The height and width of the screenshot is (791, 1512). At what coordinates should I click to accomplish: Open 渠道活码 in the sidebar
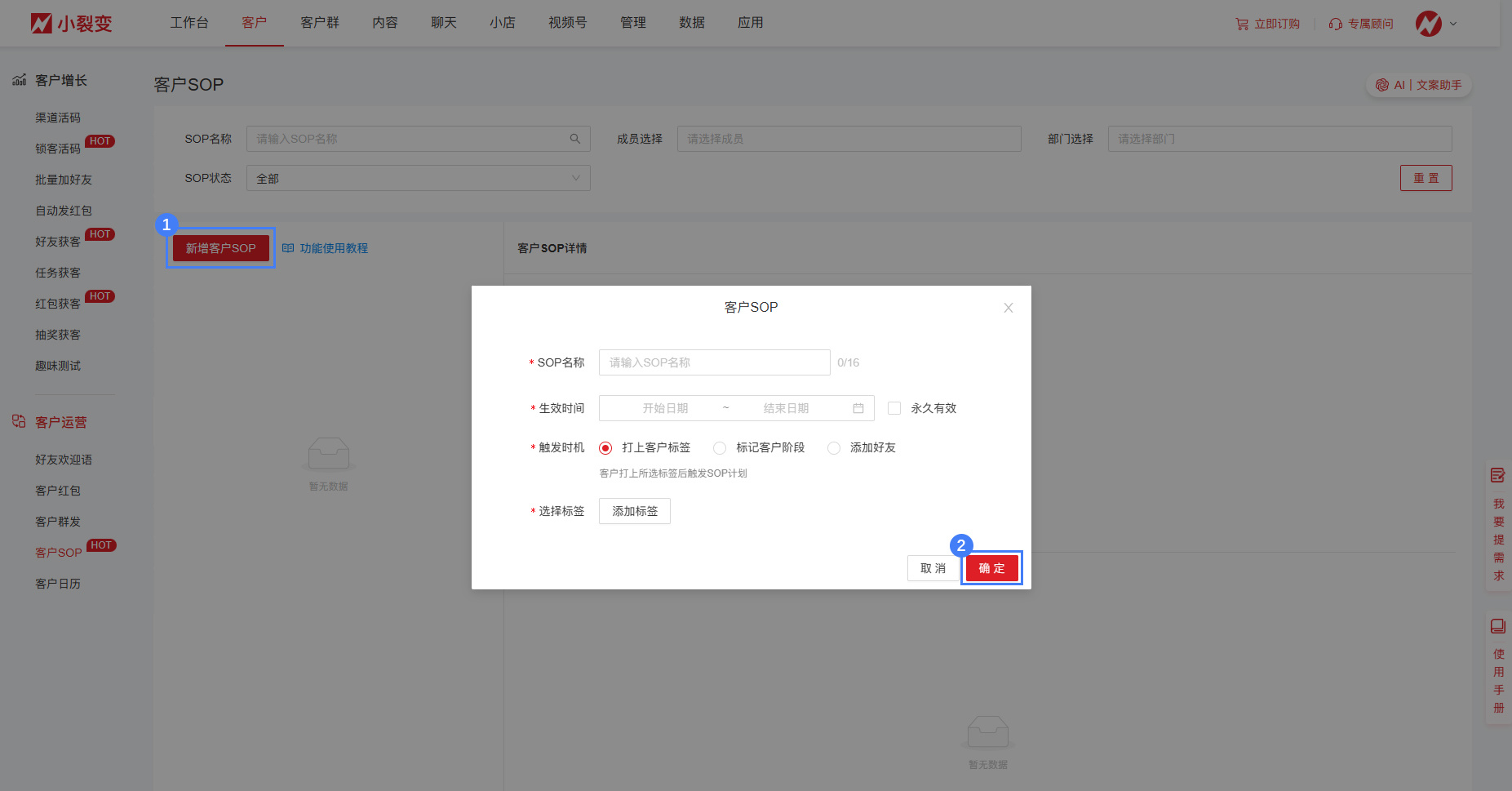tap(58, 118)
